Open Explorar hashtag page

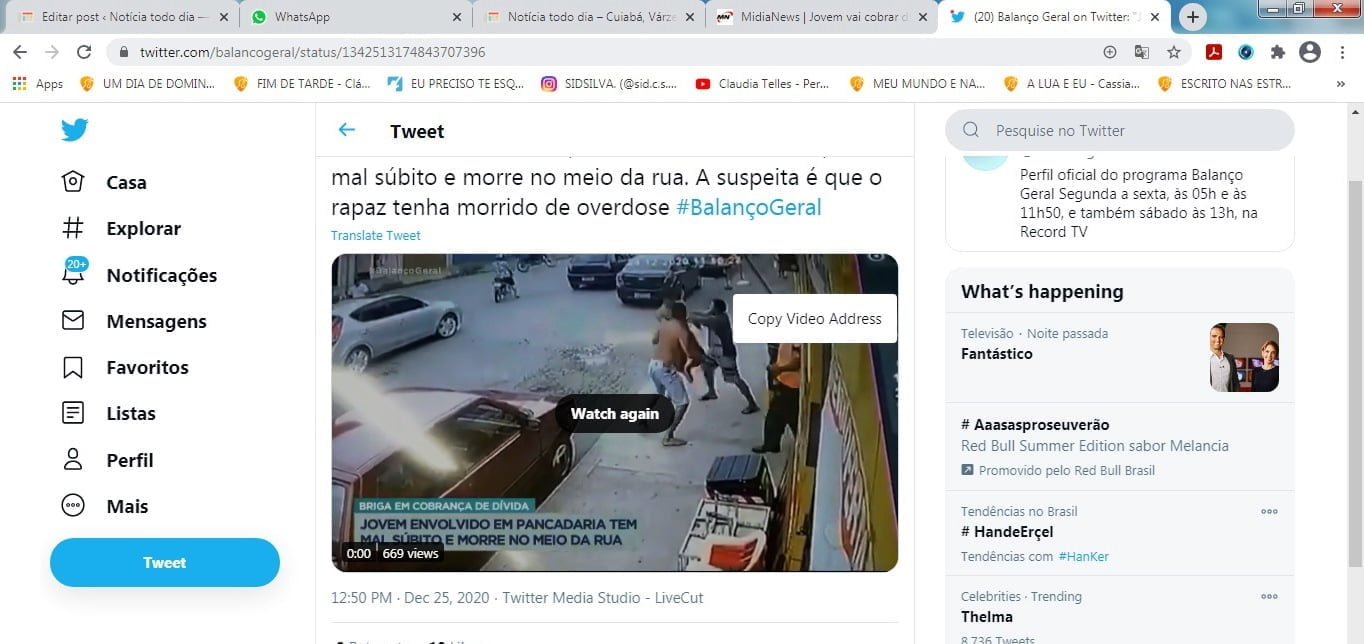(121, 228)
